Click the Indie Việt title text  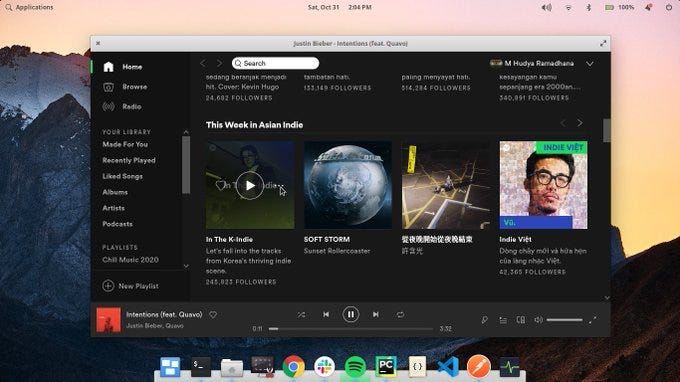tap(515, 239)
